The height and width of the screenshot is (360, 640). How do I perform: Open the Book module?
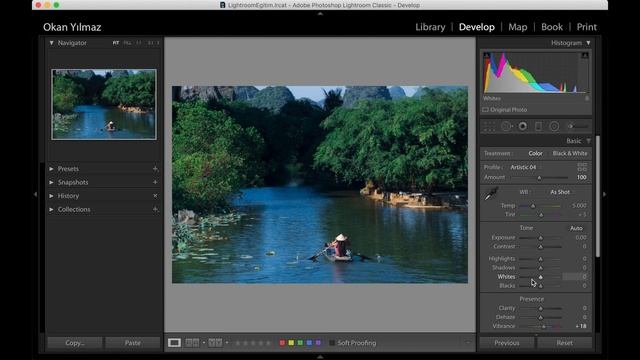tap(552, 27)
